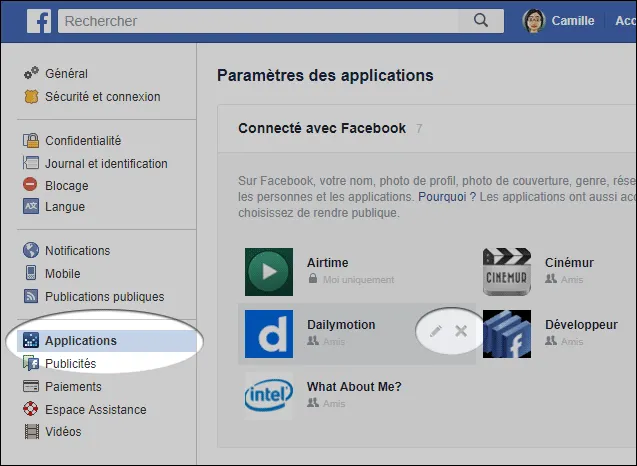Open the What About Me? app name
The height and width of the screenshot is (466, 637).
coord(354,386)
